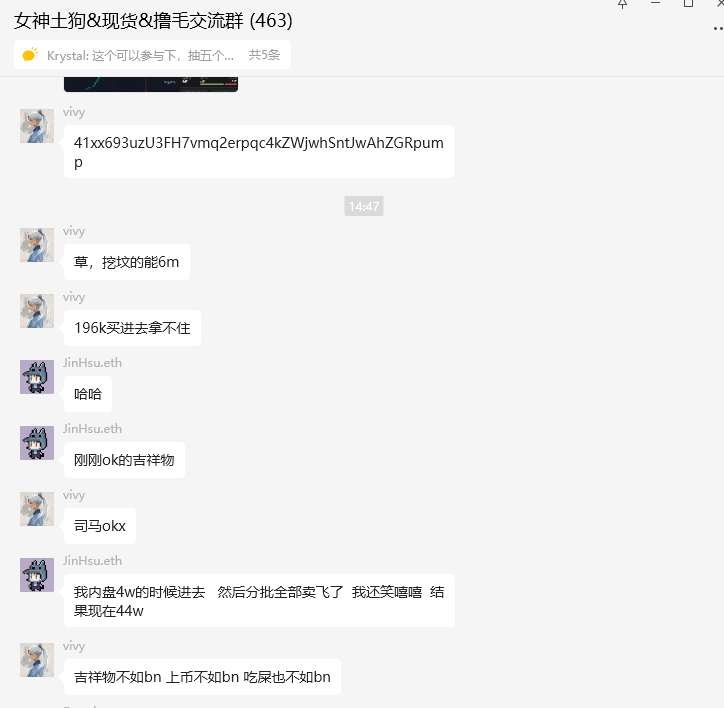Screen dimensions: 724x708
Task: Open chat info via three-dots icon
Action: (718, 29)
